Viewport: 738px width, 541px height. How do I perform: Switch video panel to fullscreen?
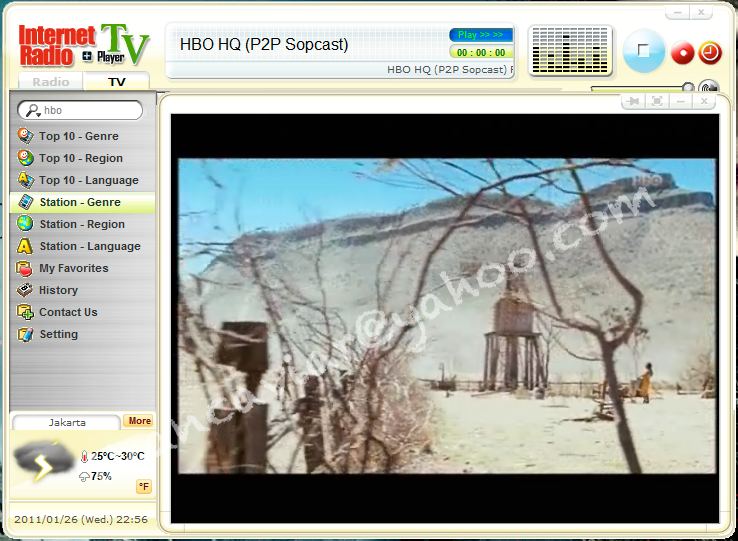pos(657,101)
